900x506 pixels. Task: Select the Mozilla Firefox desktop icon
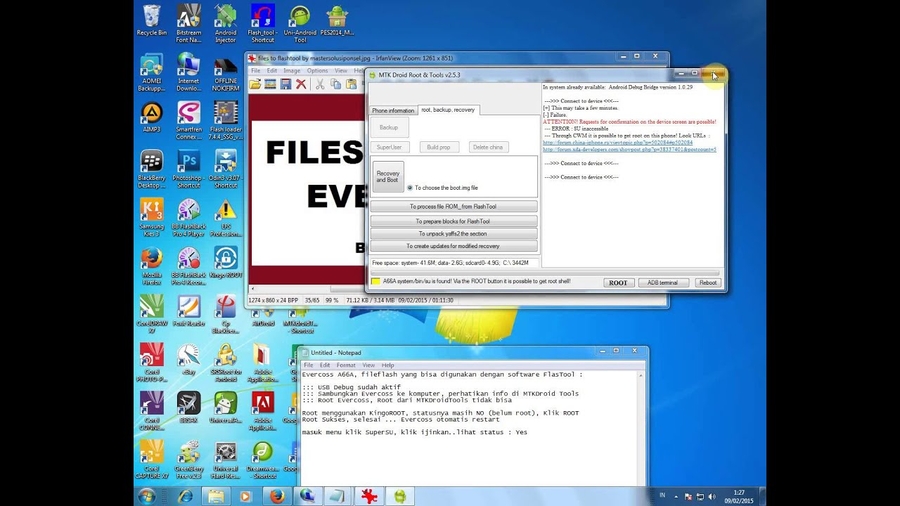point(152,266)
